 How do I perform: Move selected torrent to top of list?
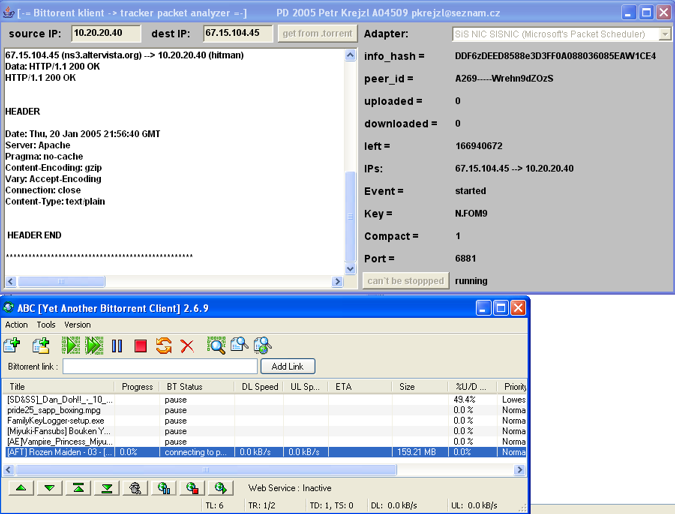point(78,488)
